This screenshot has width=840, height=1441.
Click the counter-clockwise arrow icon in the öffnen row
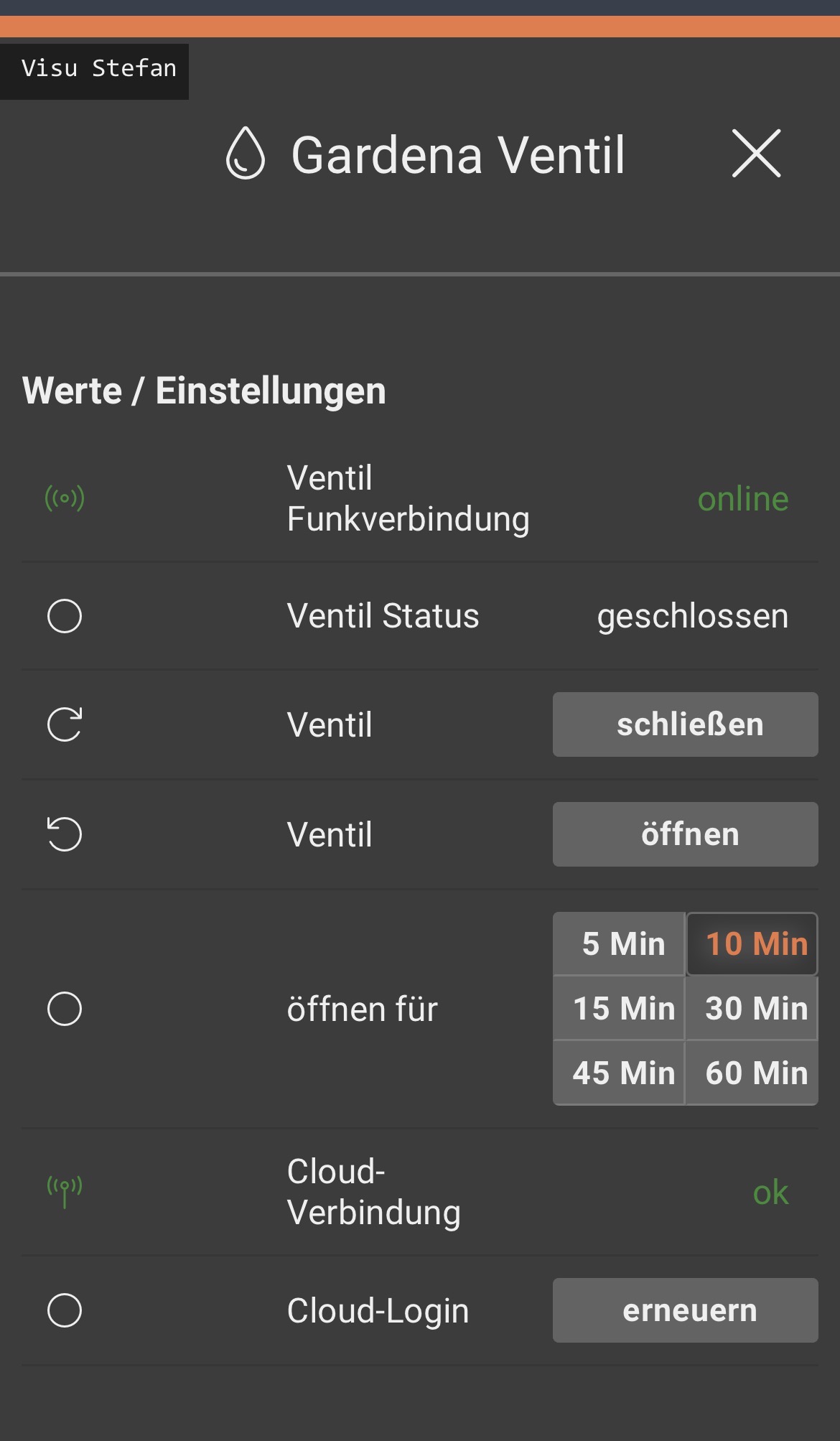click(65, 834)
